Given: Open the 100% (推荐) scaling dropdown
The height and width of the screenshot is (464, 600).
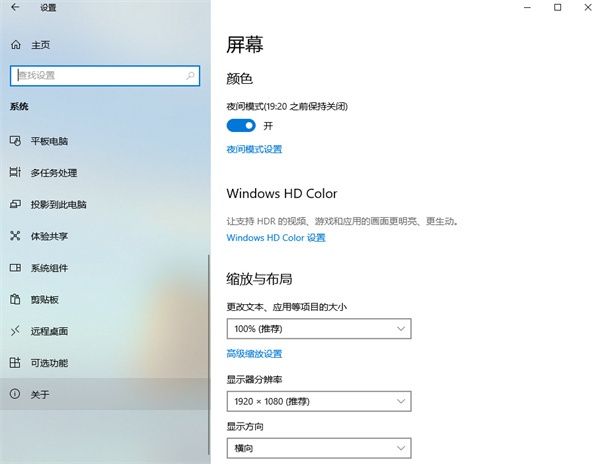Looking at the screenshot, I should click(x=319, y=329).
